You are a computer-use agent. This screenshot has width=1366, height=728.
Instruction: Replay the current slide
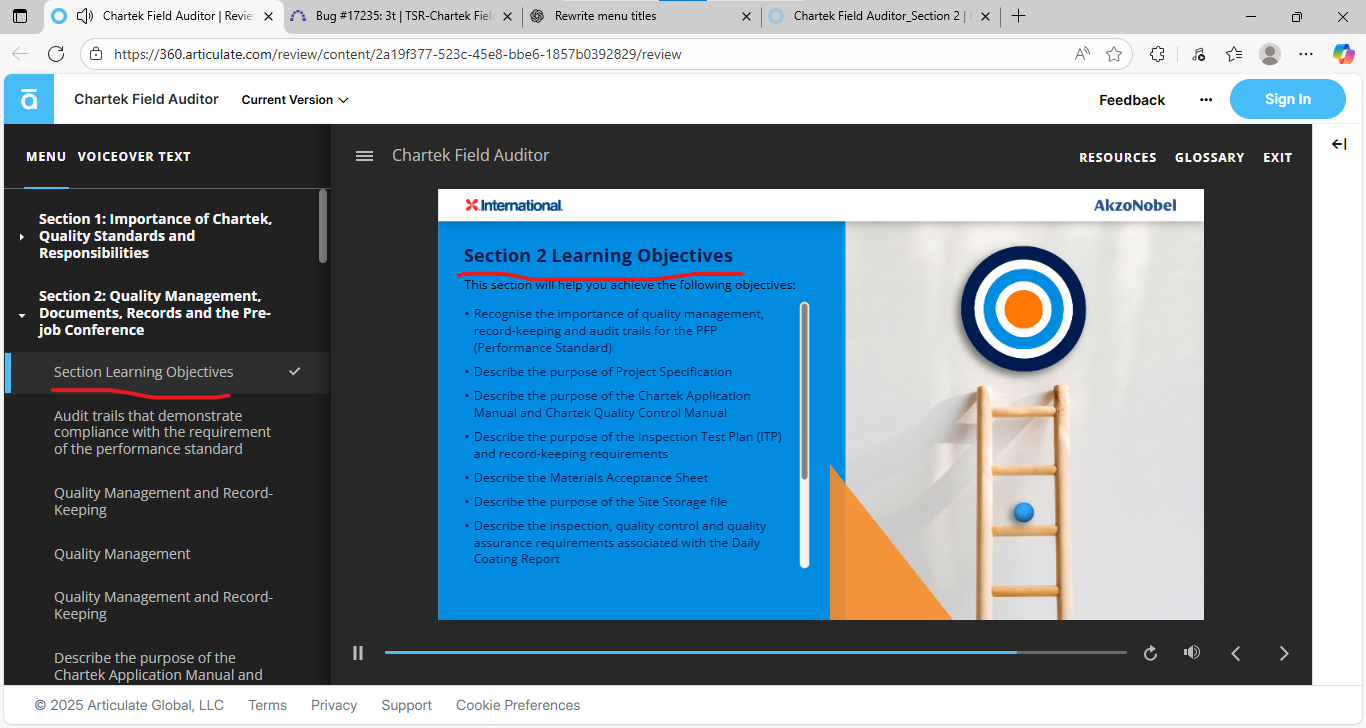(x=1150, y=652)
